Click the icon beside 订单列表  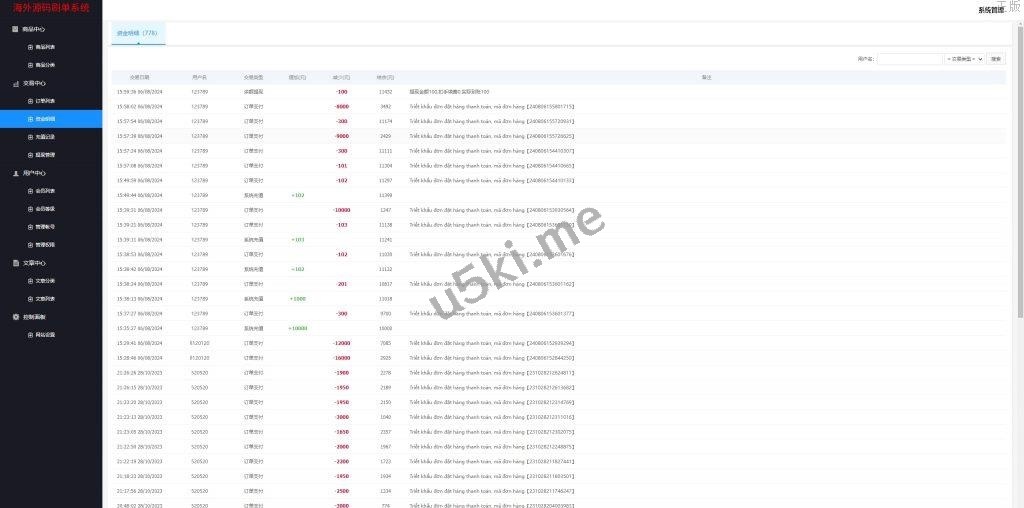point(30,101)
